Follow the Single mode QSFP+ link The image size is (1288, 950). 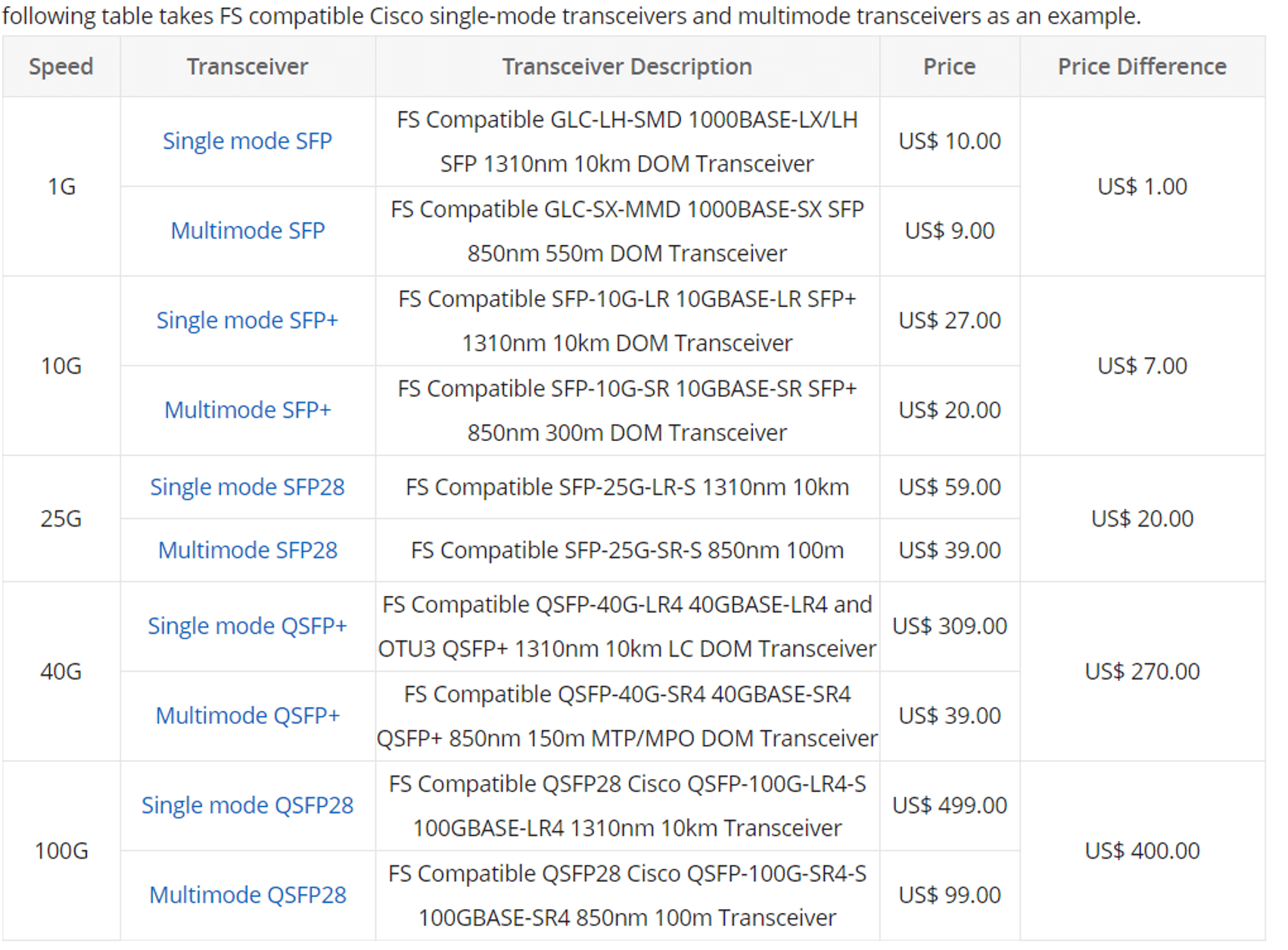click(247, 626)
